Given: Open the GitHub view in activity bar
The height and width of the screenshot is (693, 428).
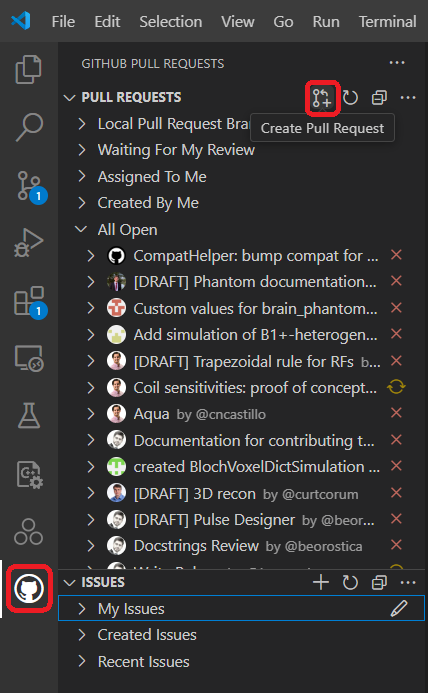Looking at the screenshot, I should [x=29, y=589].
